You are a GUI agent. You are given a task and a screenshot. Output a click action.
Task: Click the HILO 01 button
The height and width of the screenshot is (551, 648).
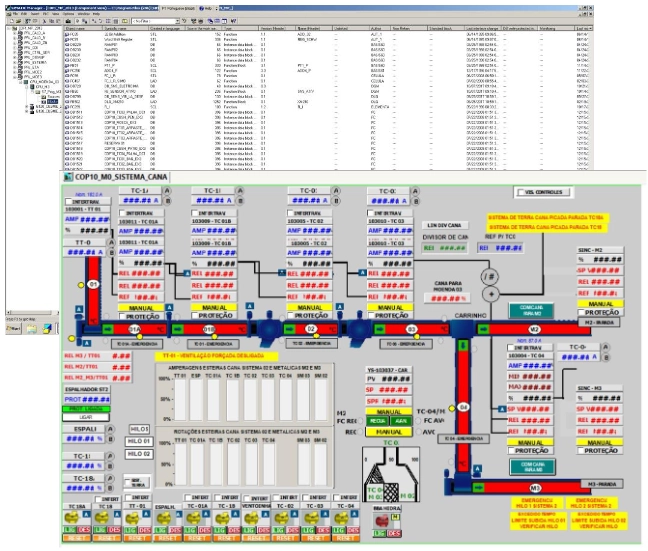point(139,441)
